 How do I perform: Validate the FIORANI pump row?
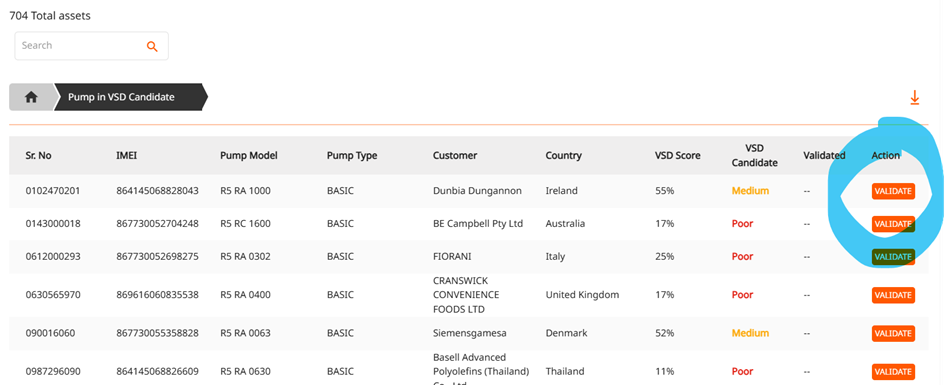click(893, 257)
